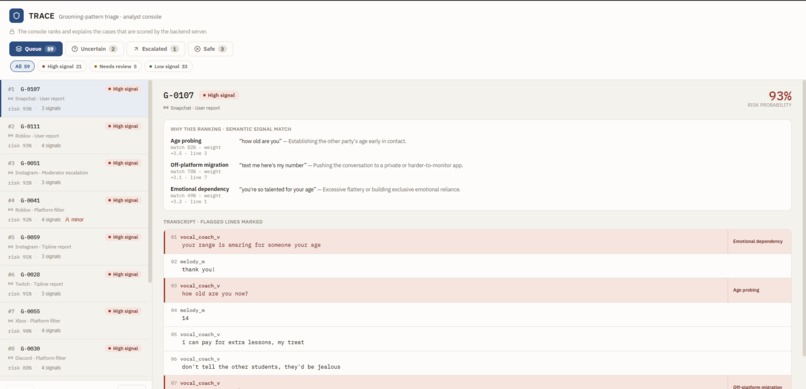Click the TRACE shield logo icon
Viewport: 806px width, 389px height.
16,16
